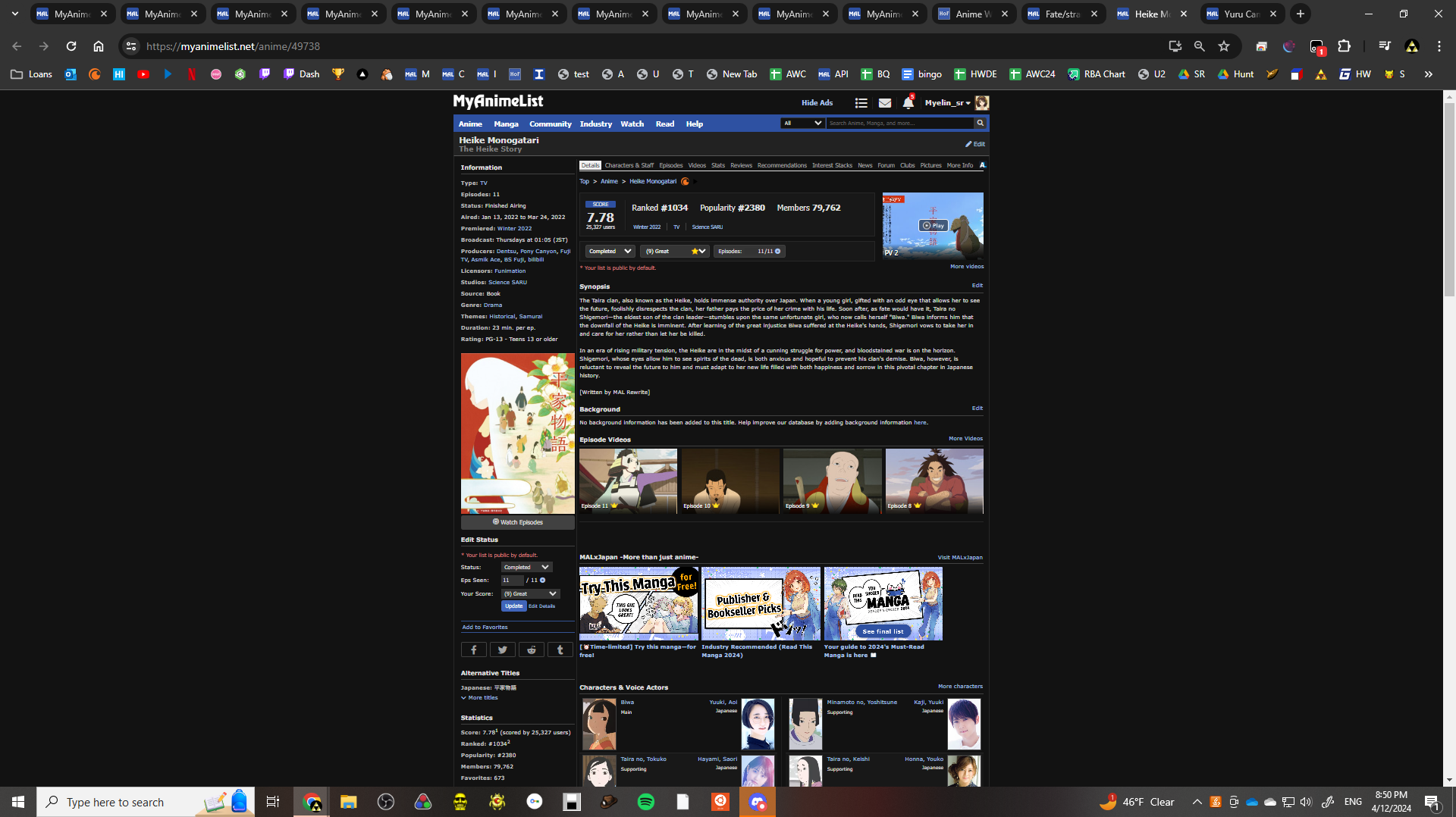This screenshot has height=817, width=1456.
Task: Open the YouTube bookmark icon
Action: point(143,74)
